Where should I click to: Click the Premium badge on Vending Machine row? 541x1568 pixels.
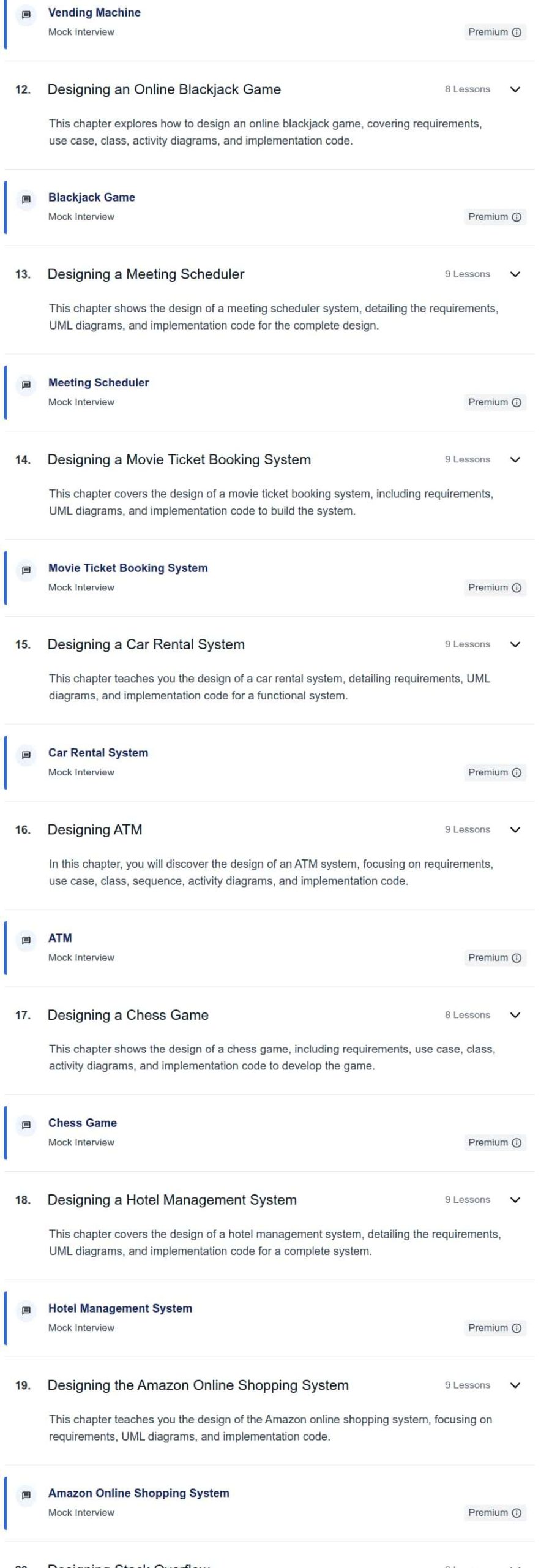coord(494,32)
